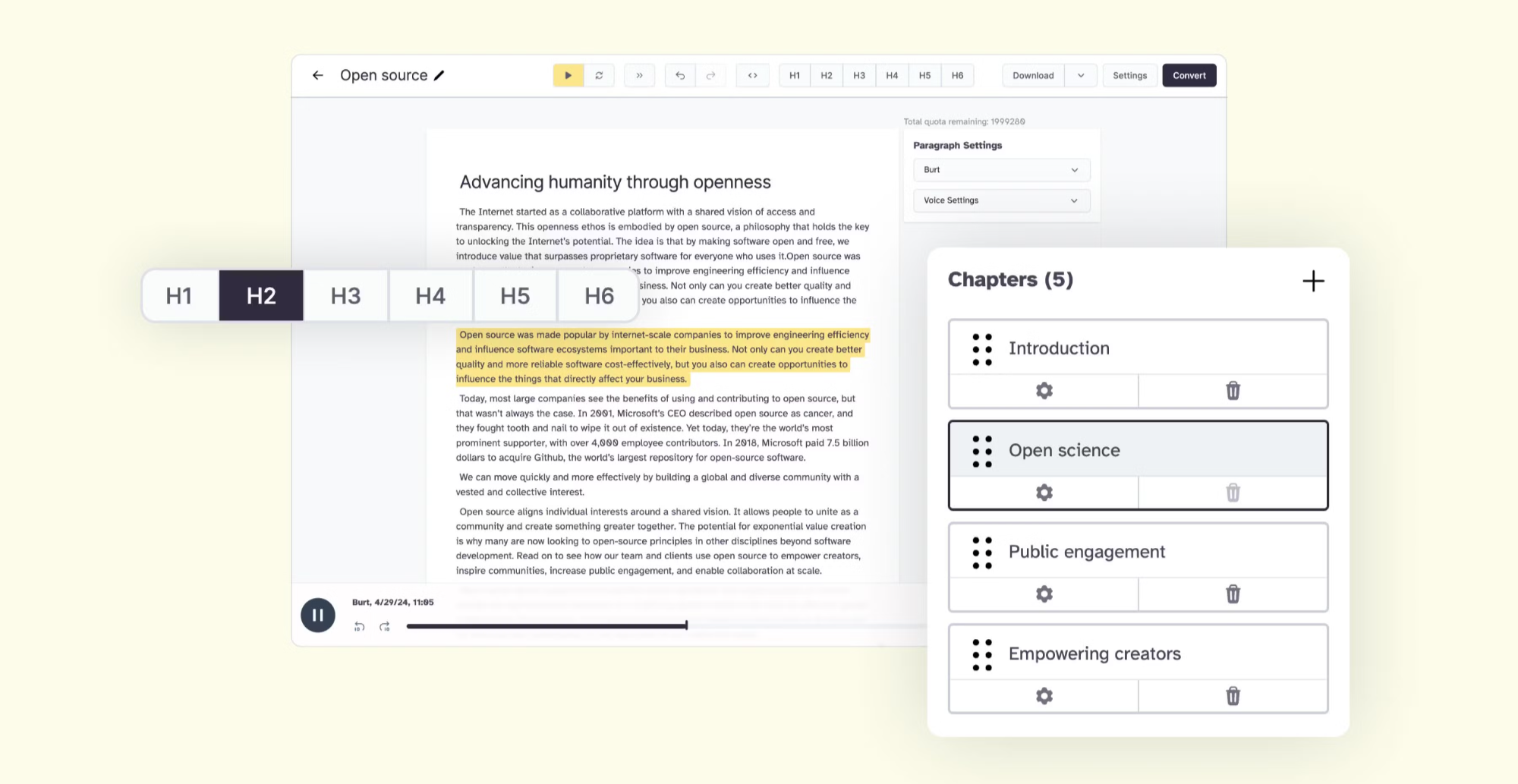Open the Settings button
Image resolution: width=1518 pixels, height=784 pixels.
pos(1129,75)
